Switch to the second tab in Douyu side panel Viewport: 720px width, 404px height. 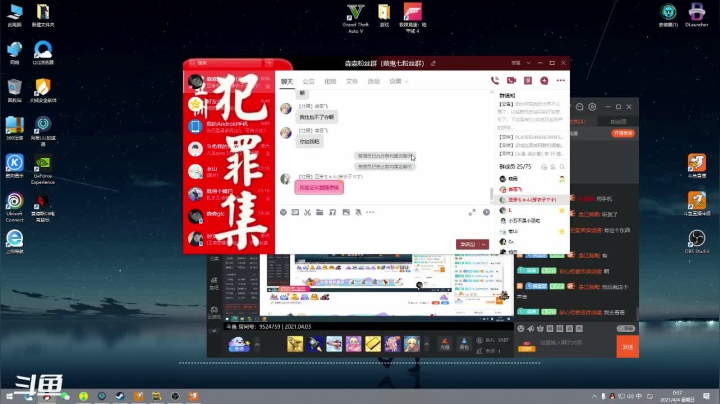[x=618, y=122]
